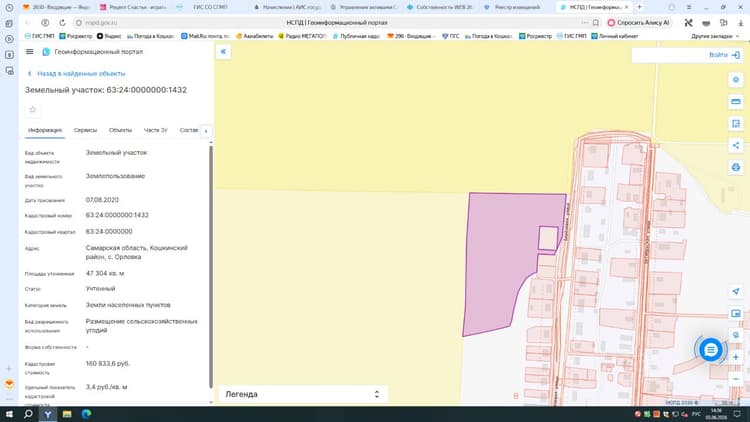Click the info panel scrollbar
The width and height of the screenshot is (750, 422).
pyautogui.click(x=211, y=266)
